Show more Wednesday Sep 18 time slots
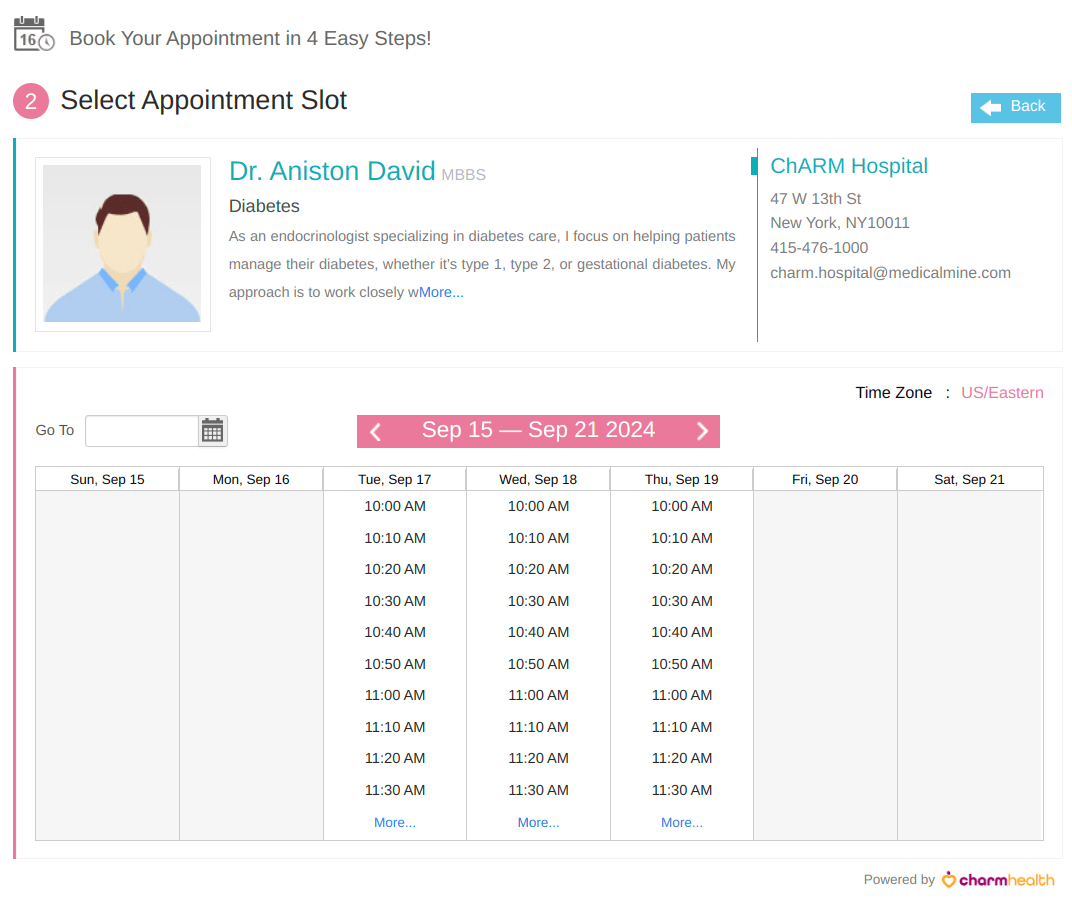Image resolution: width=1072 pixels, height=900 pixels. coord(538,823)
